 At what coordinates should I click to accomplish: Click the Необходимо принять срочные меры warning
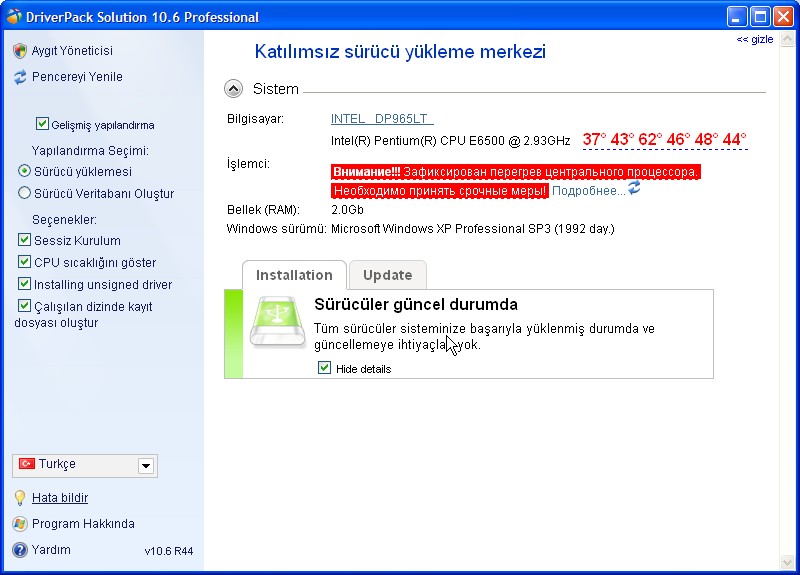(440, 191)
